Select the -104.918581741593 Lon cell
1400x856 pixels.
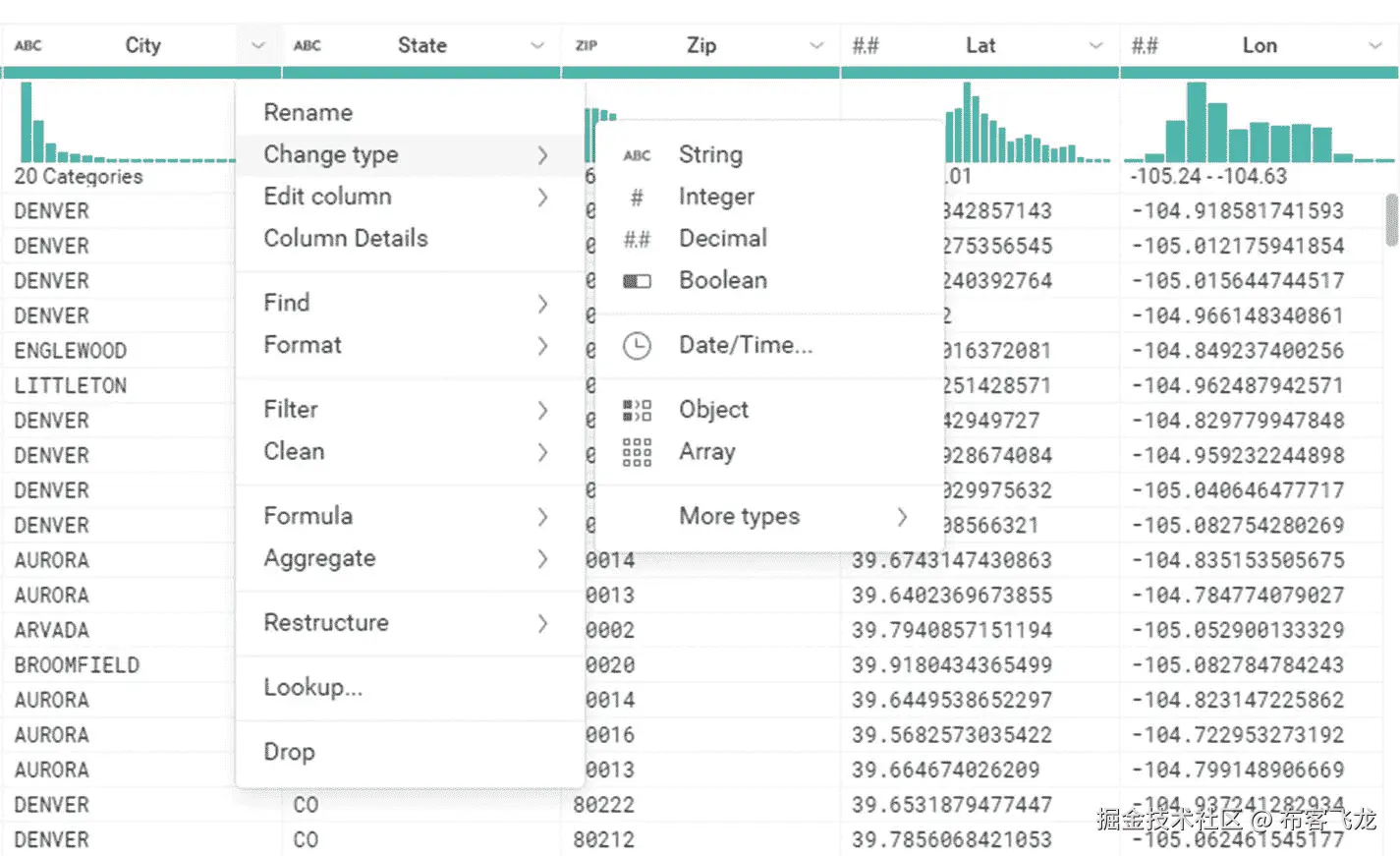[x=1238, y=211]
